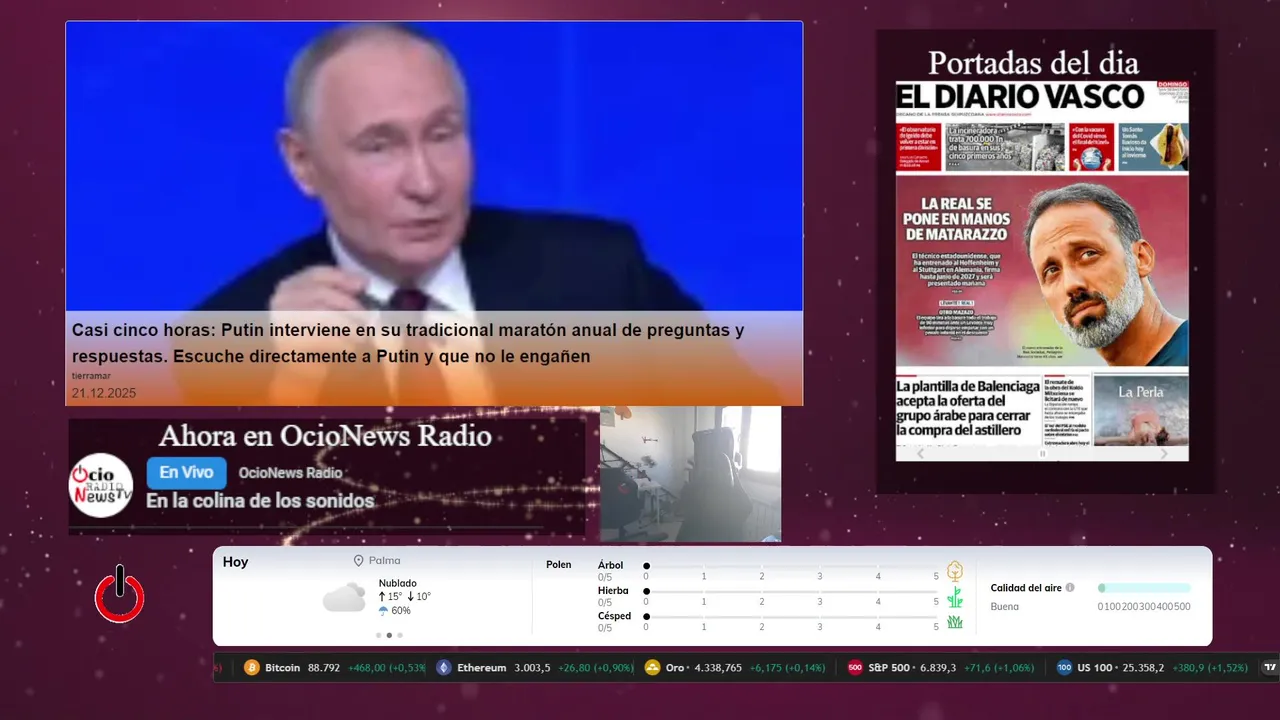The image size is (1280, 720).
Task: Click the Césped grass pollen icon
Action: 955,622
